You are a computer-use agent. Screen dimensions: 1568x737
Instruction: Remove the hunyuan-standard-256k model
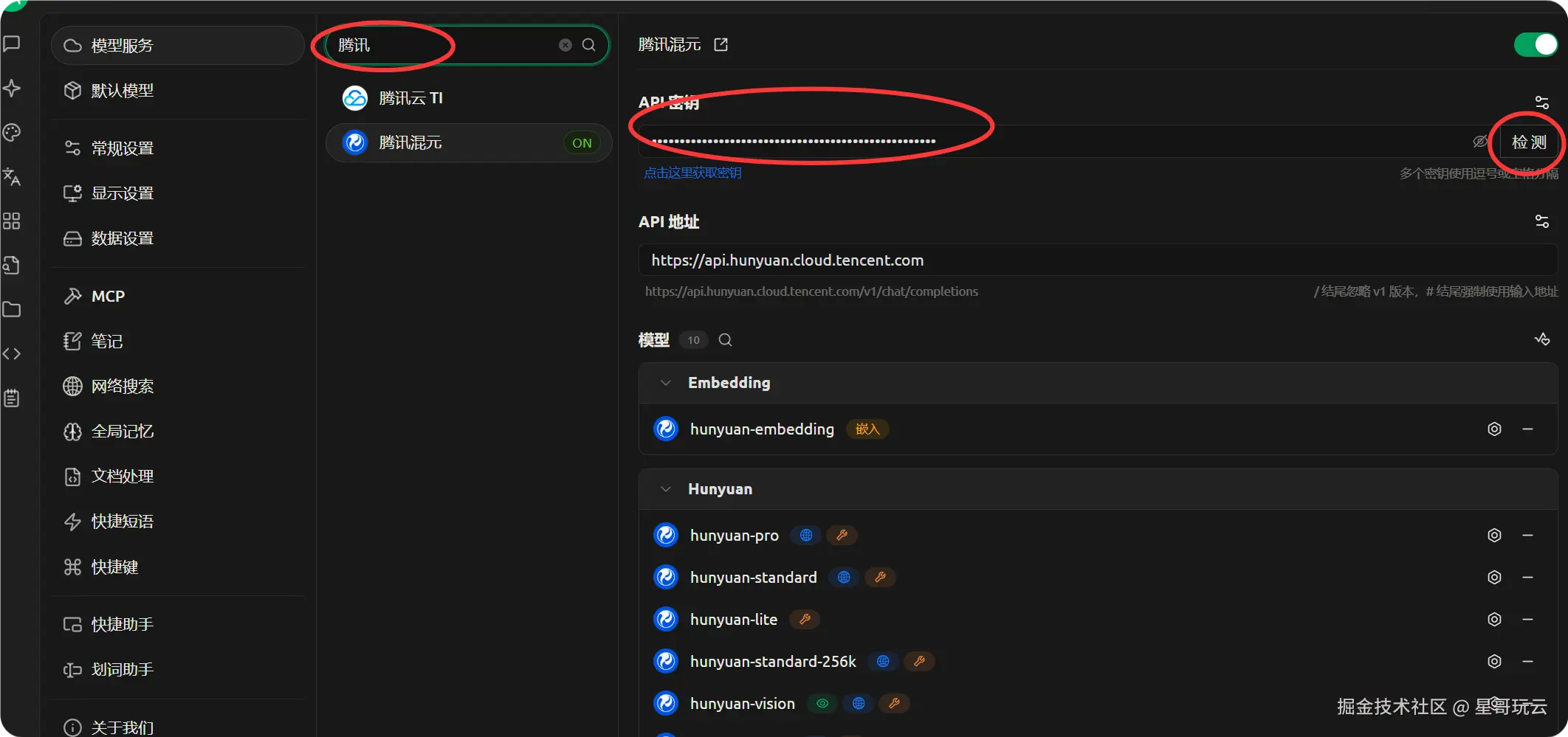pyautogui.click(x=1528, y=662)
